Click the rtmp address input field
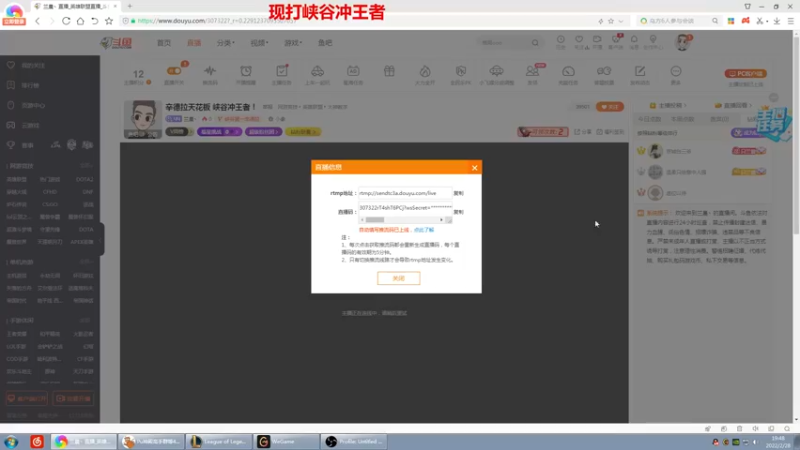Viewport: 800px width, 450px height. (x=405, y=193)
